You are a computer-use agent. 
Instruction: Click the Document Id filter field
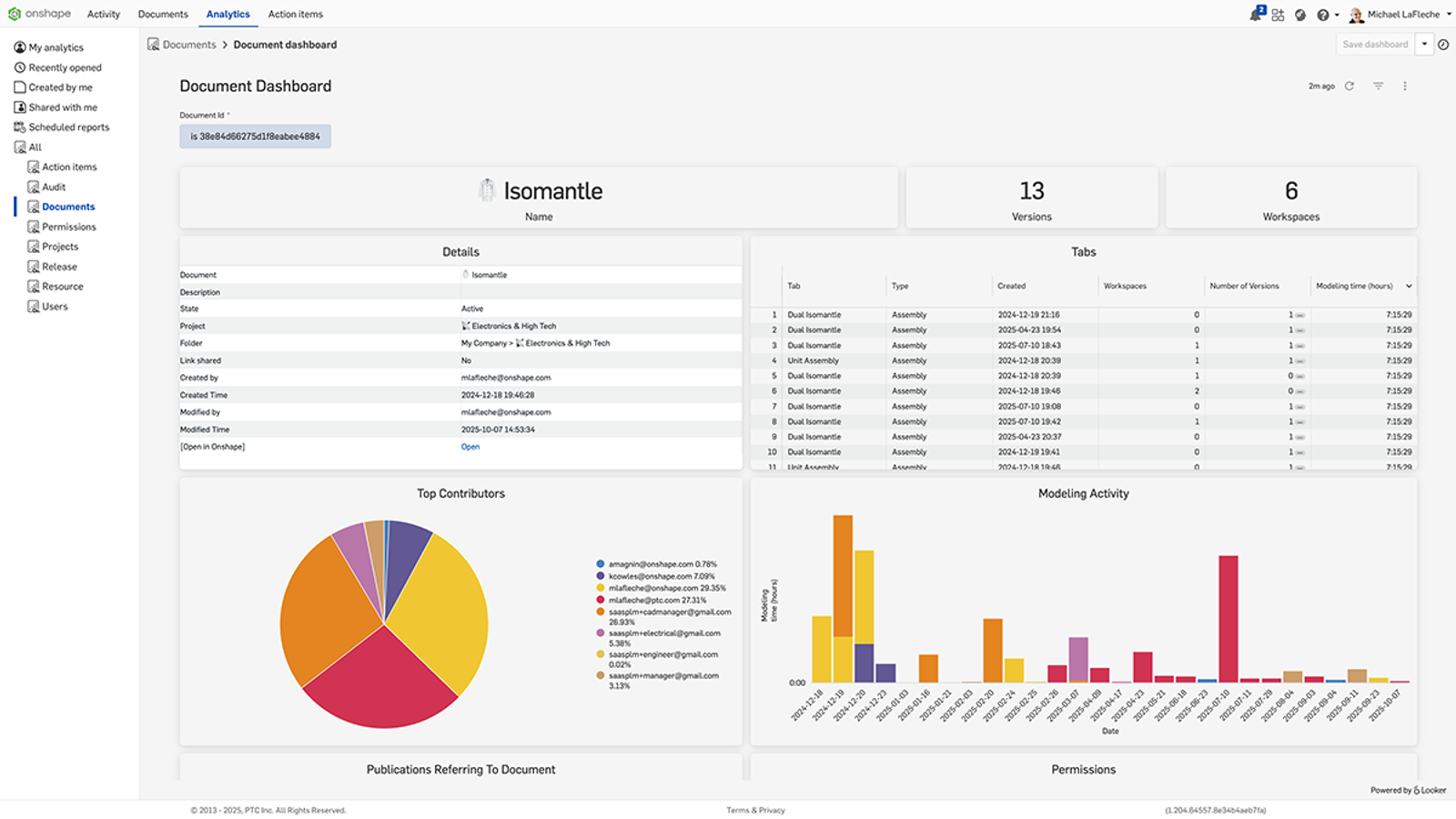255,135
